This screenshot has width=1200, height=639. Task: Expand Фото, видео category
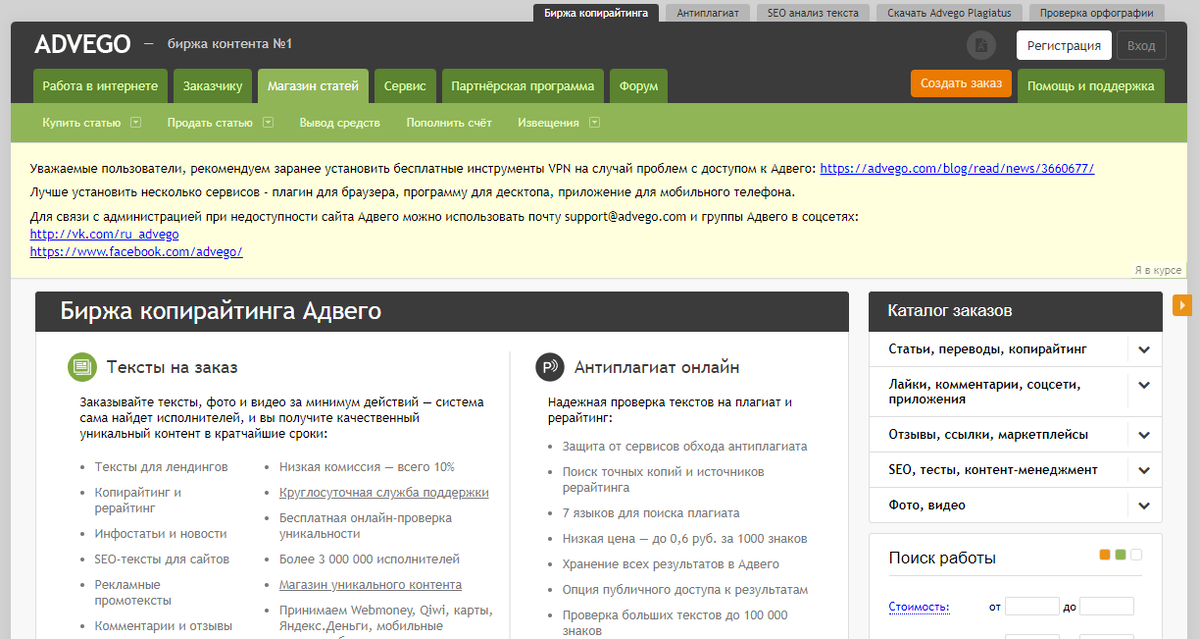point(1144,505)
